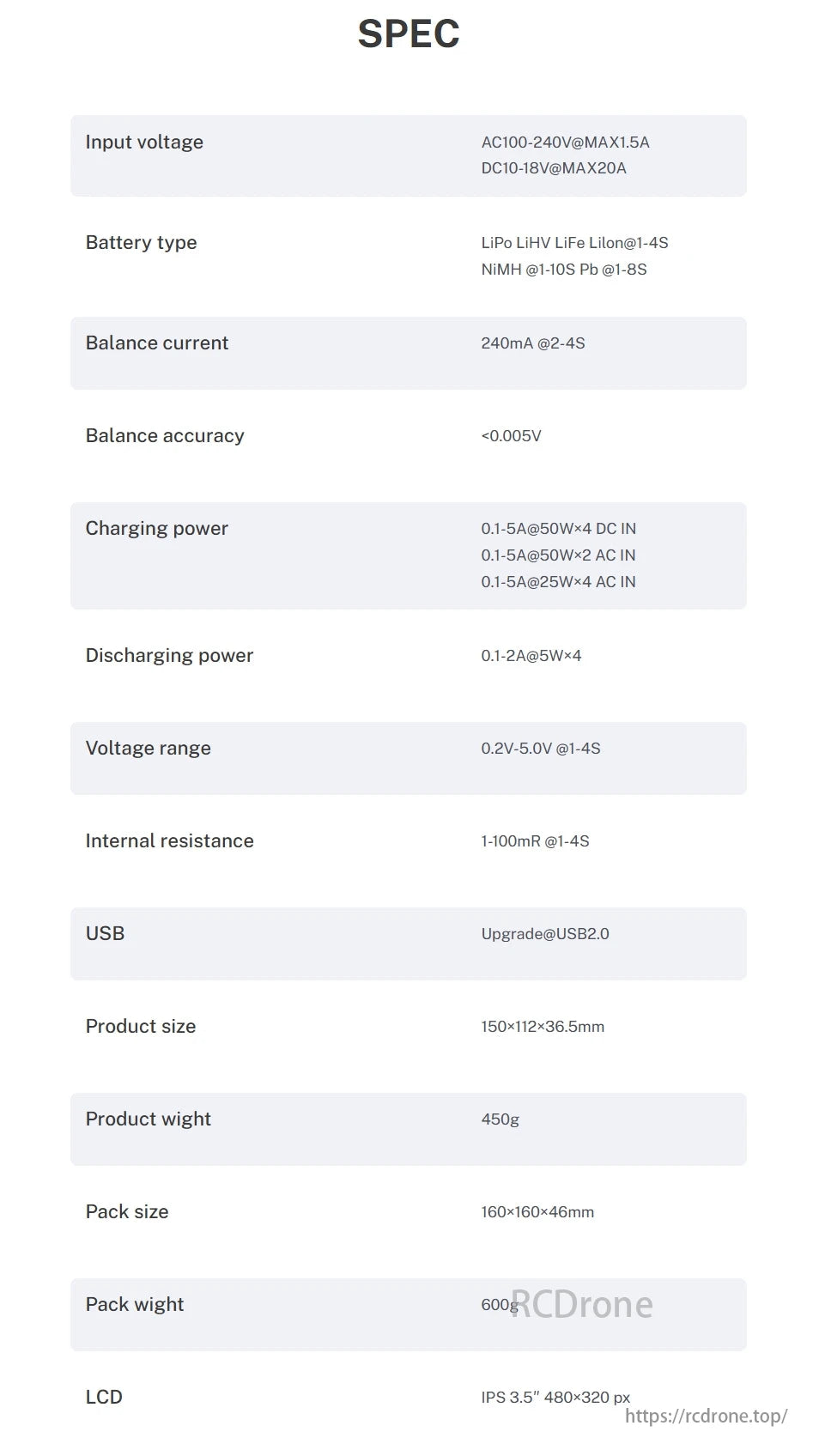The image size is (819, 1456).
Task: Select the Battery type label
Action: click(x=141, y=242)
